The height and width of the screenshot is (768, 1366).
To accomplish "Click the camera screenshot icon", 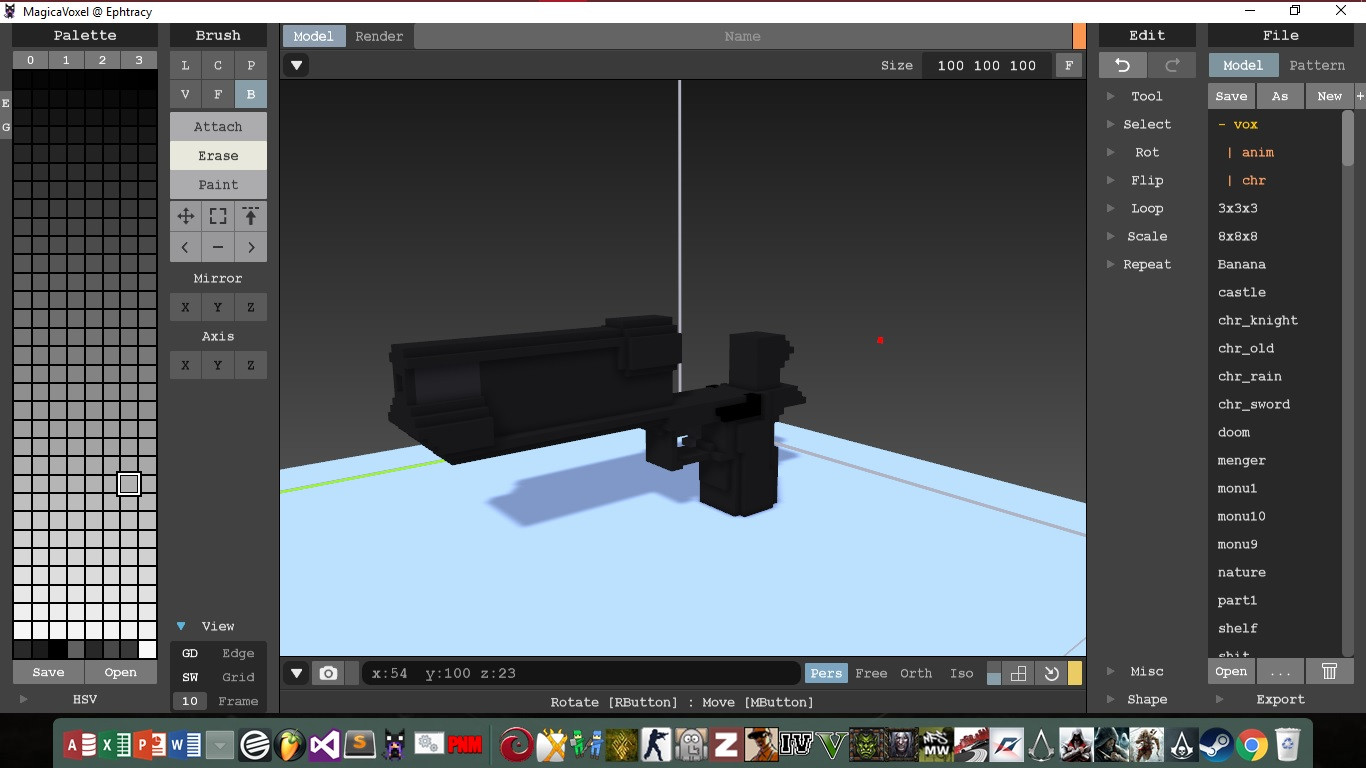I will (x=328, y=673).
